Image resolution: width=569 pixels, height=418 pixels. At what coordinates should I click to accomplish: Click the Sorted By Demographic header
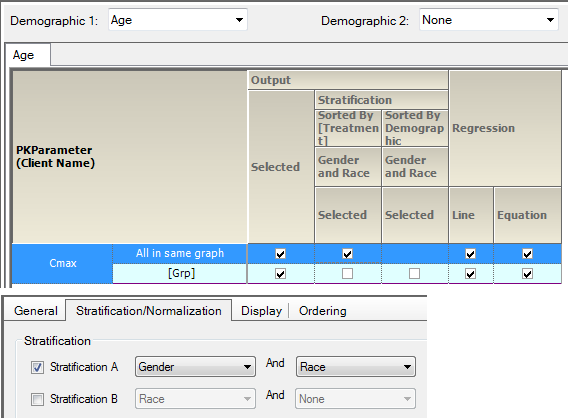415,128
